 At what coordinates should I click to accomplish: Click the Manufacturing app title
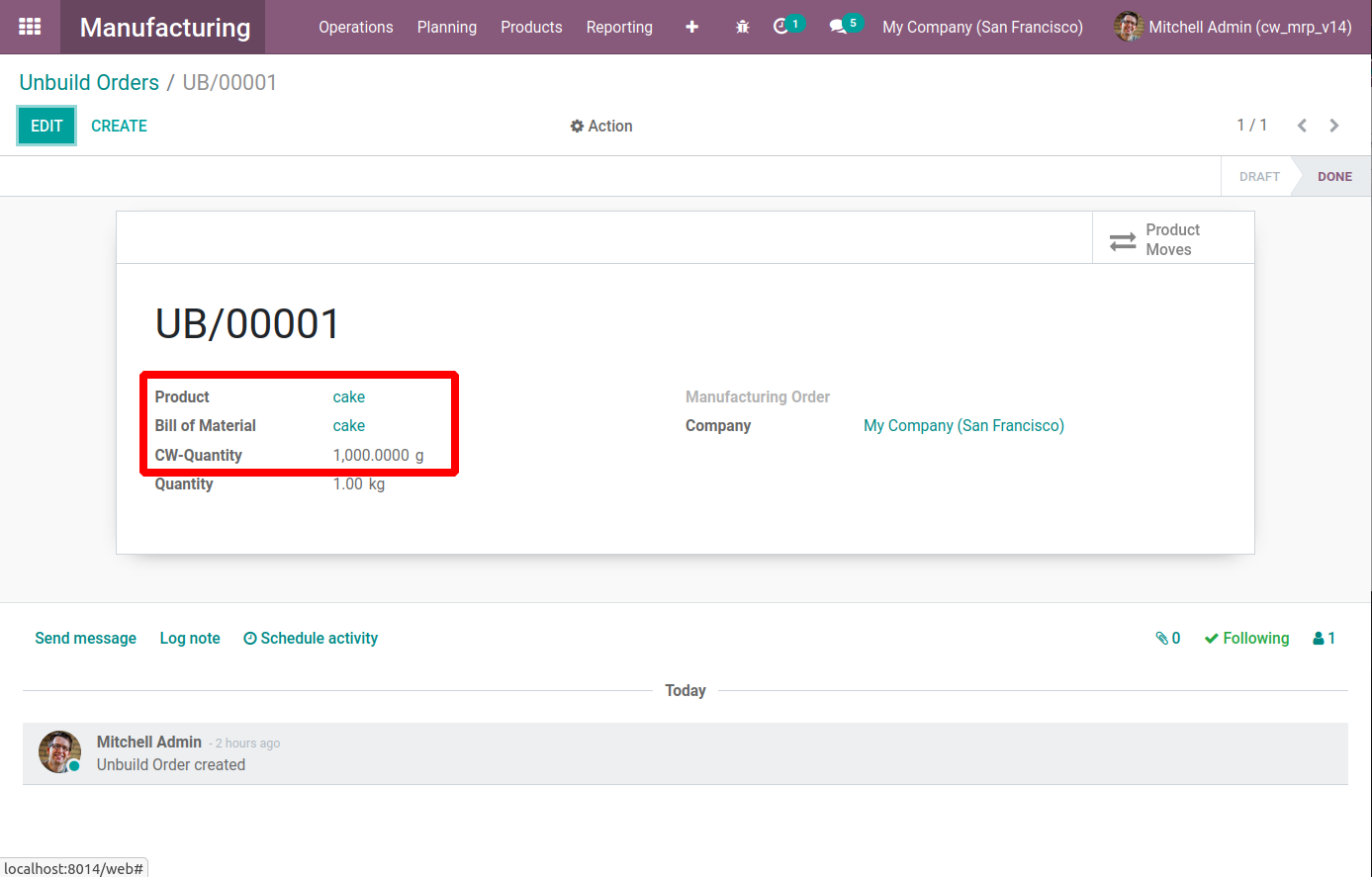[x=165, y=28]
